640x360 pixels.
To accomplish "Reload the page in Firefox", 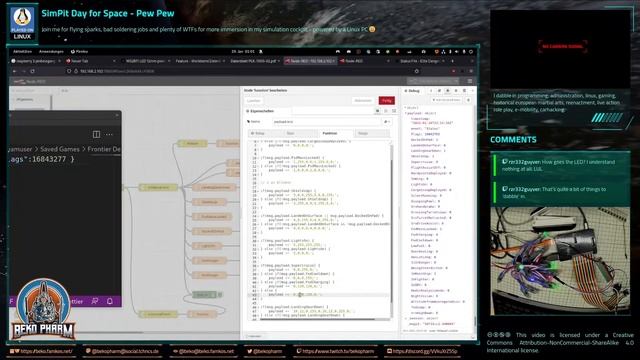I will point(32,71).
